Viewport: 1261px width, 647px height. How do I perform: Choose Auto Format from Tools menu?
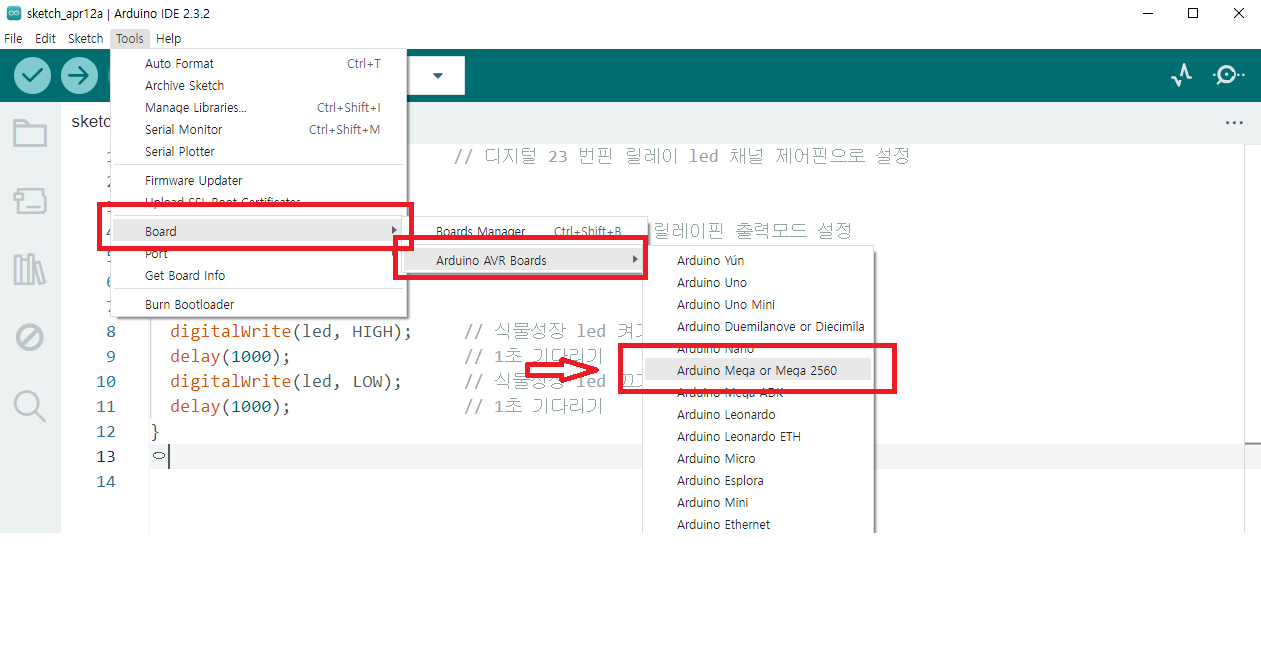[260, 63]
